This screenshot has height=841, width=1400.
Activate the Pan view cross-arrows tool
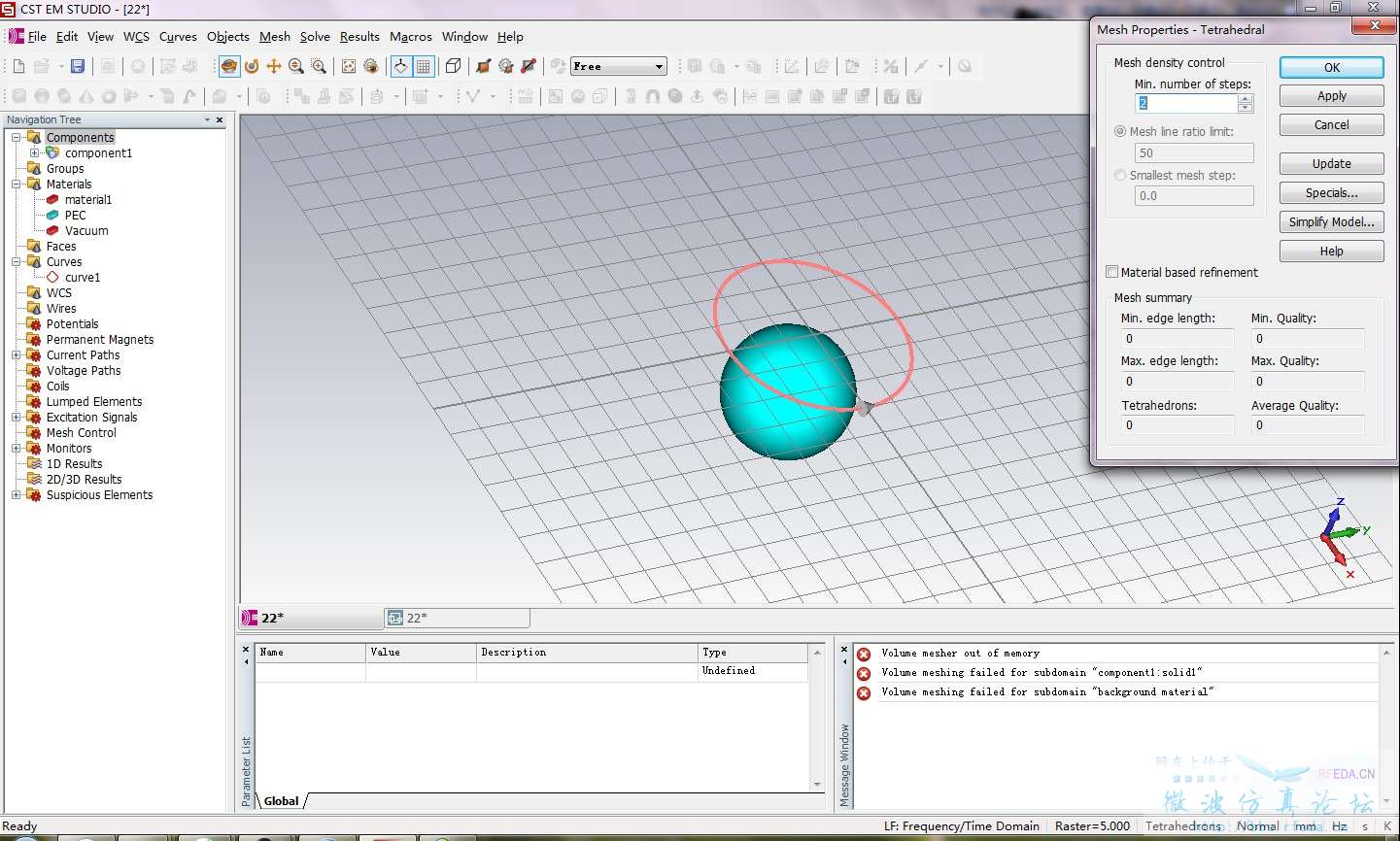click(274, 66)
